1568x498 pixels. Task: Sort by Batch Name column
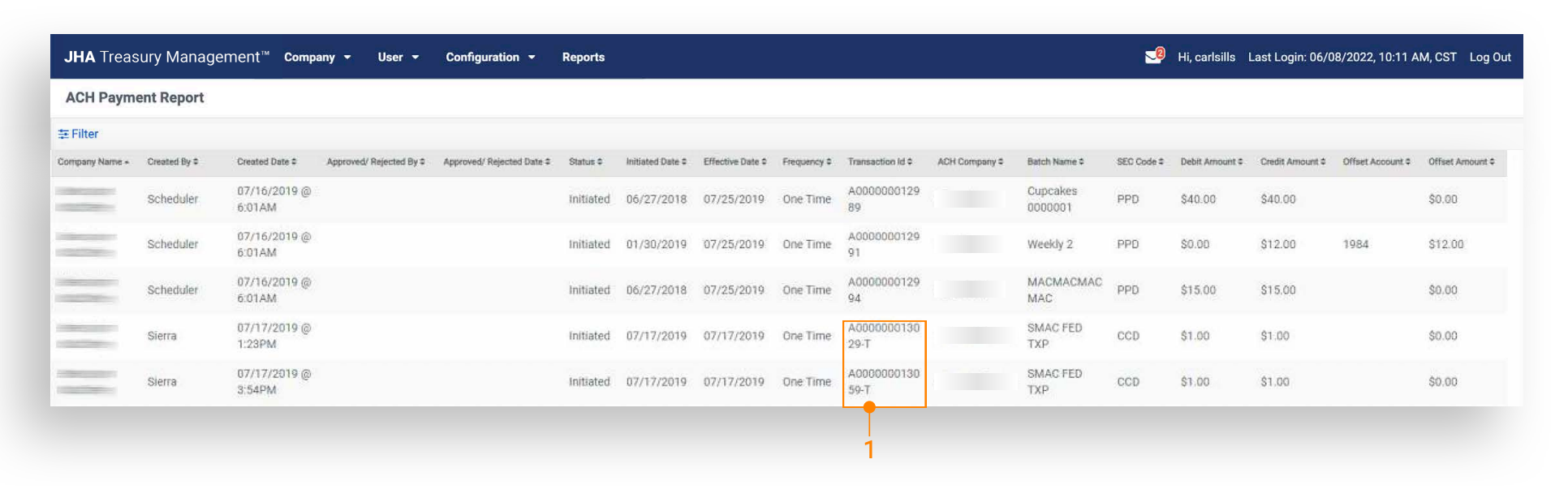(1055, 162)
